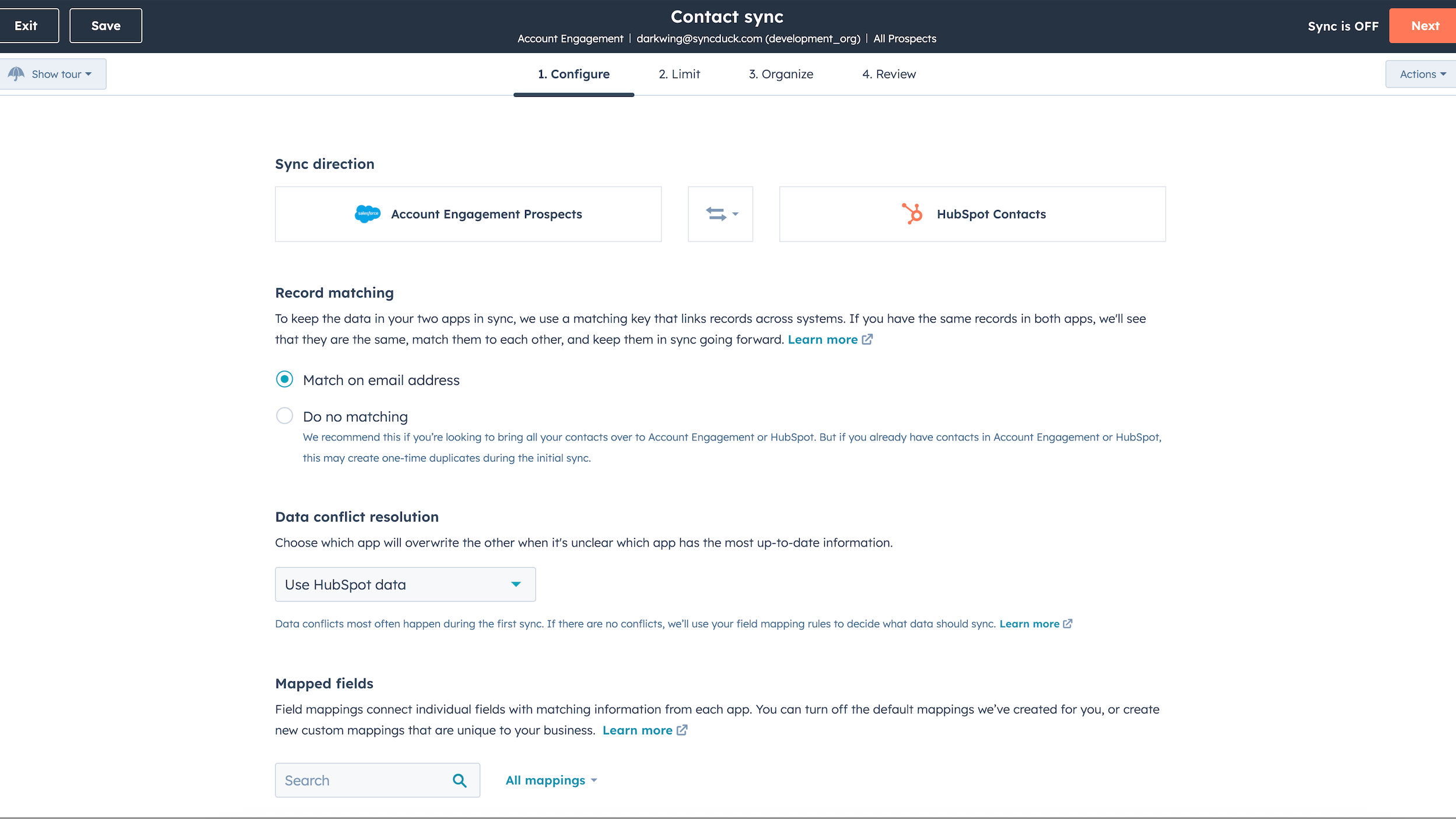1456x819 pixels.
Task: Switch to the 2. Limit tab
Action: pos(679,74)
